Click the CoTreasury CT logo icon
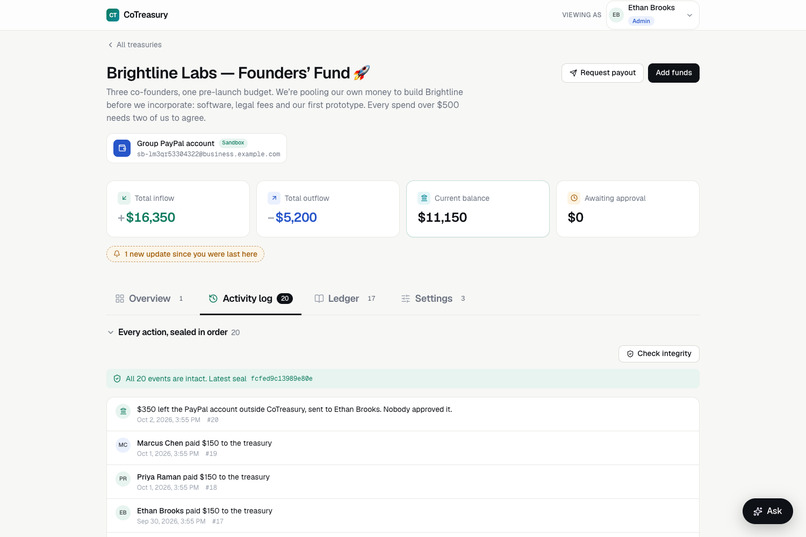The width and height of the screenshot is (806, 537). click(x=113, y=15)
